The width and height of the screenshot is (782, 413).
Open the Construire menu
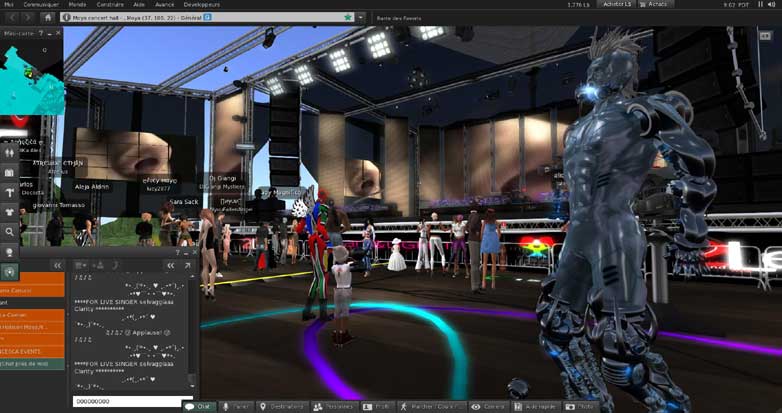coord(110,5)
